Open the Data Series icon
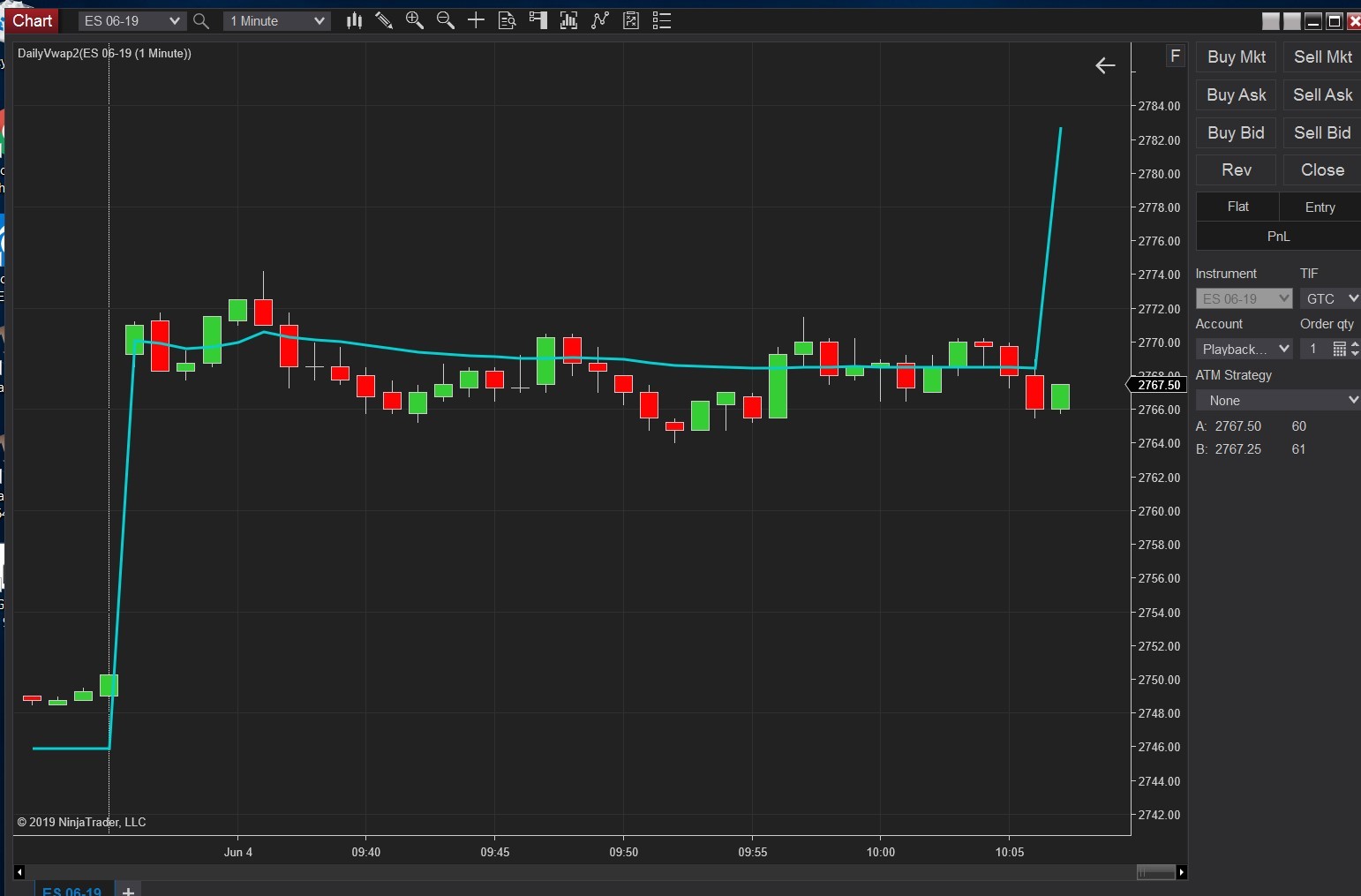 click(568, 20)
